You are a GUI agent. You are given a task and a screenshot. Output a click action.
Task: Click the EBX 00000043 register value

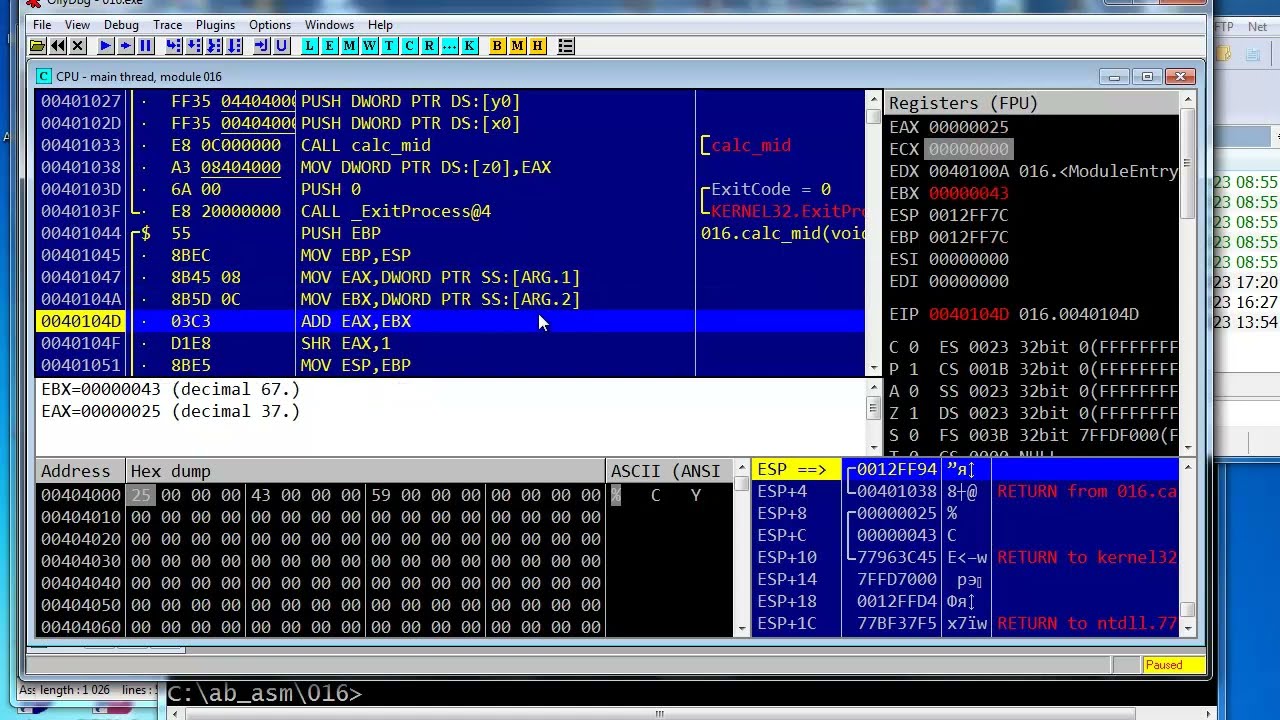tap(968, 193)
